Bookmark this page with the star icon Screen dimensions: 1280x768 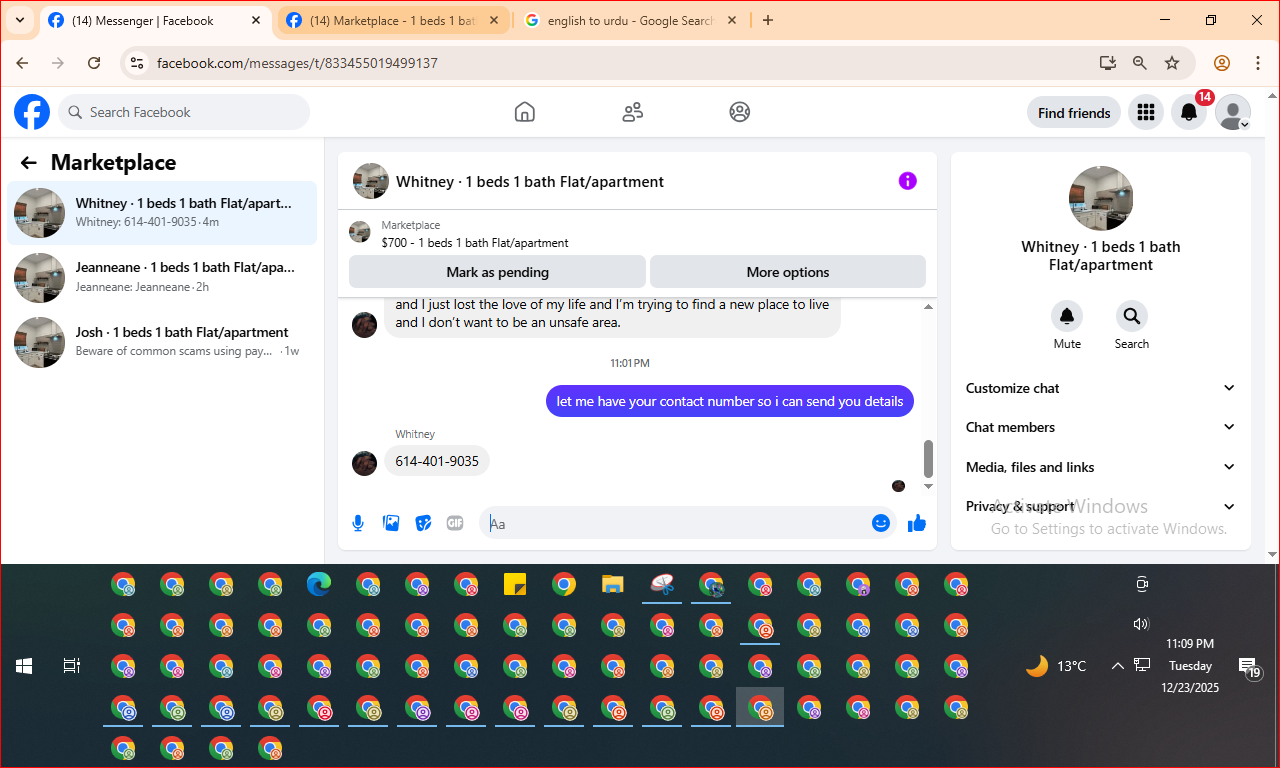tap(1172, 63)
